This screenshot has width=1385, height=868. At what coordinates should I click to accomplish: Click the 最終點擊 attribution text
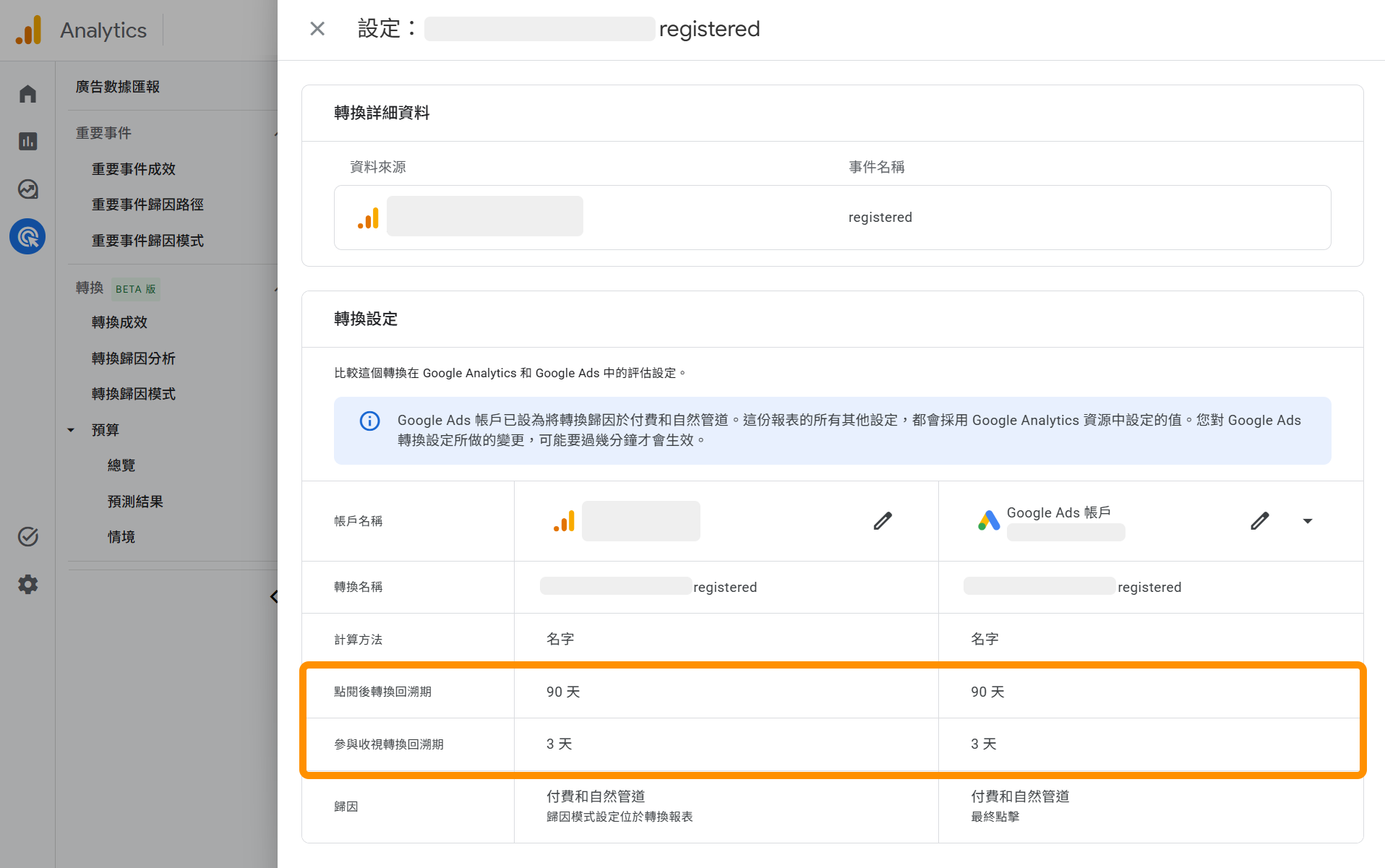pos(995,817)
